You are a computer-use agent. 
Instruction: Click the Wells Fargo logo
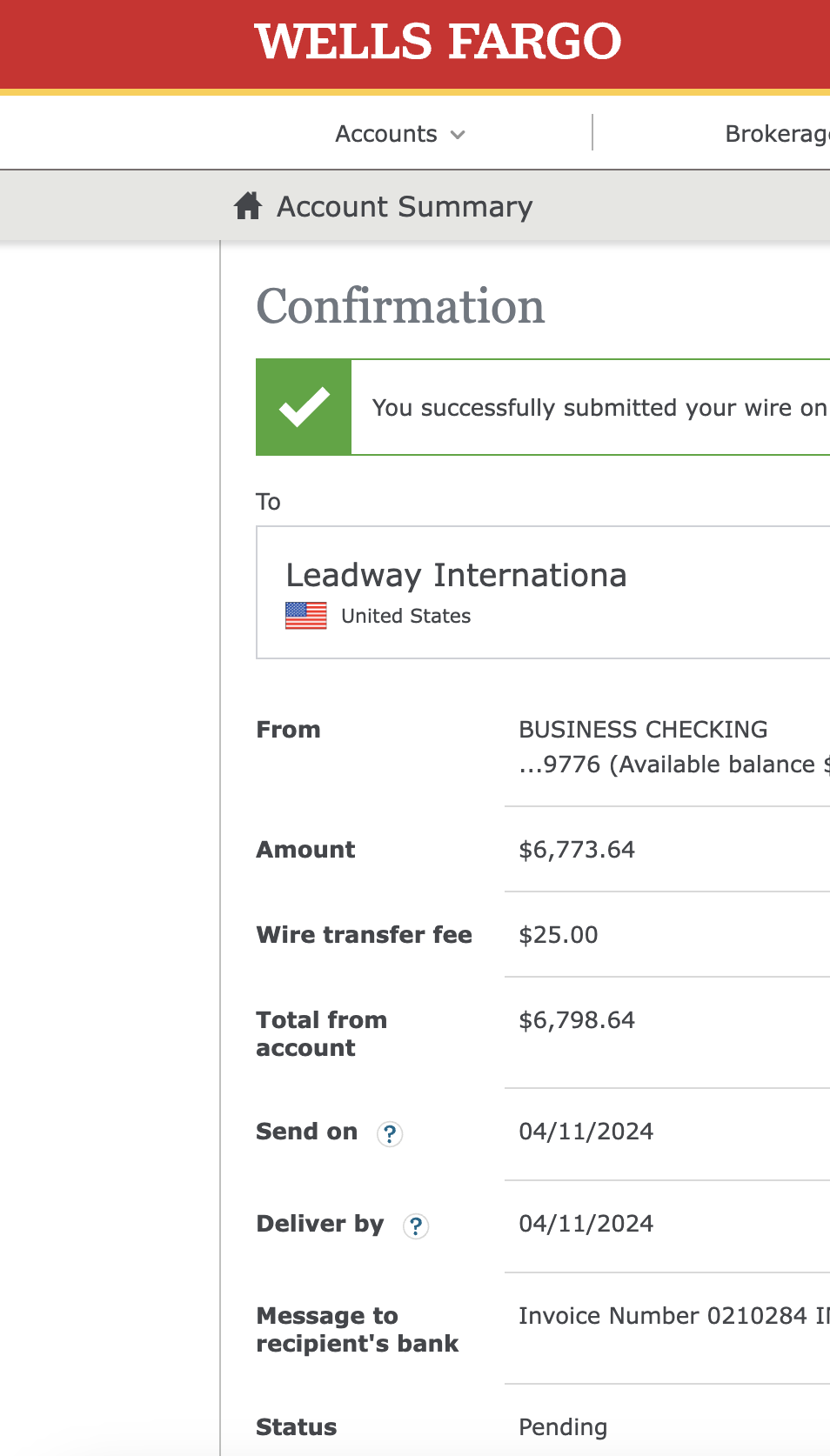point(438,42)
